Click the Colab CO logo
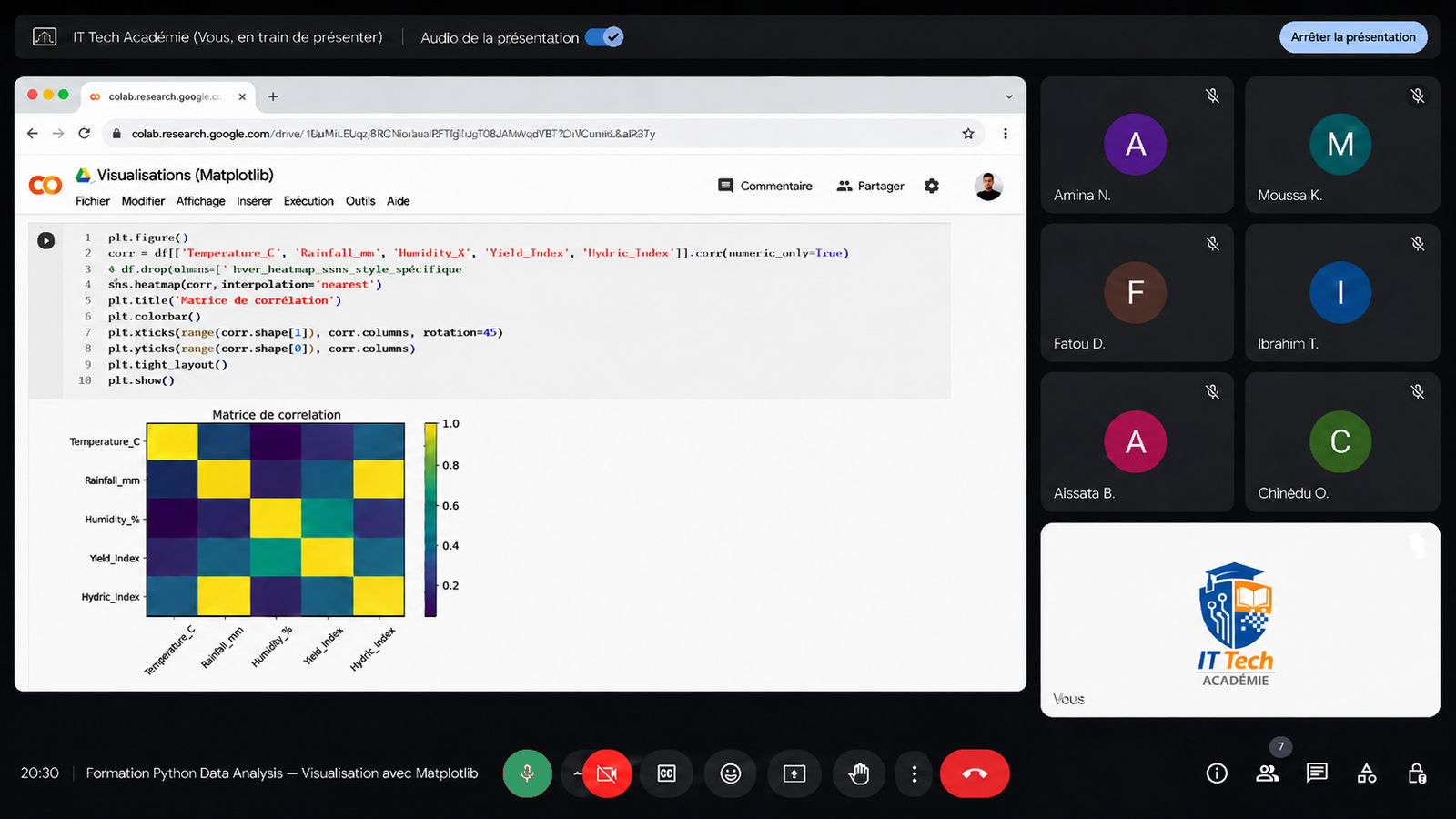This screenshot has height=819, width=1456. [45, 186]
